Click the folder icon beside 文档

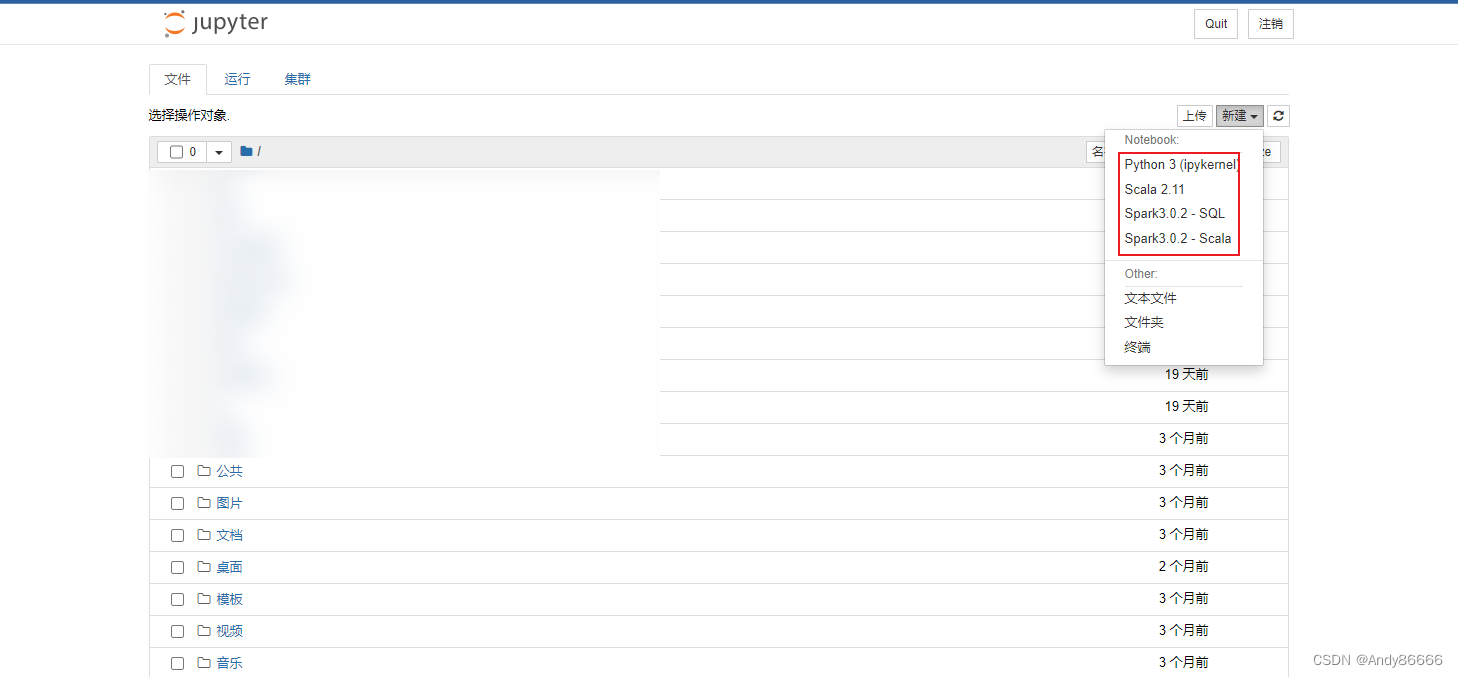point(204,535)
